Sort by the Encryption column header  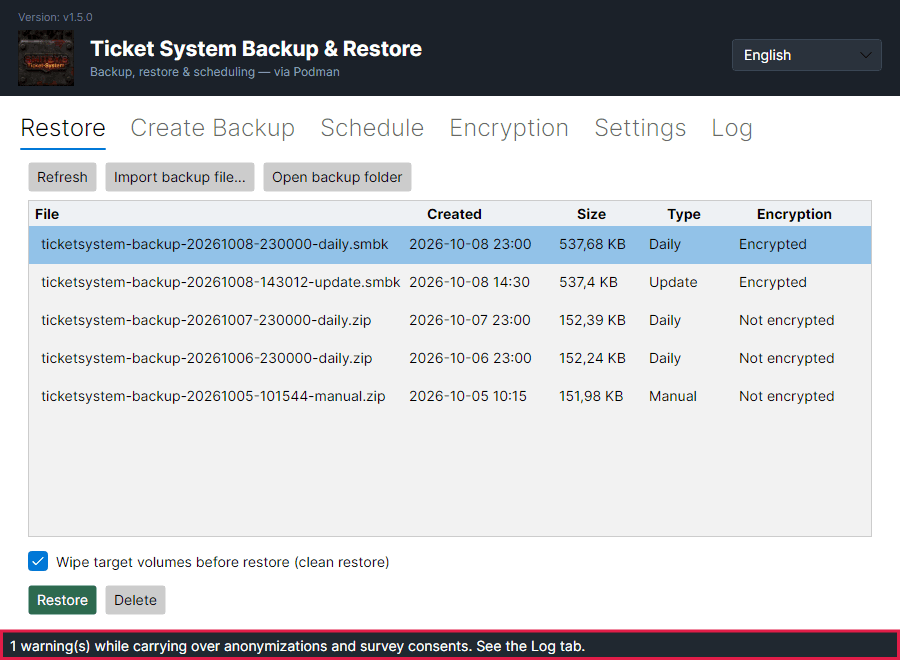click(794, 214)
